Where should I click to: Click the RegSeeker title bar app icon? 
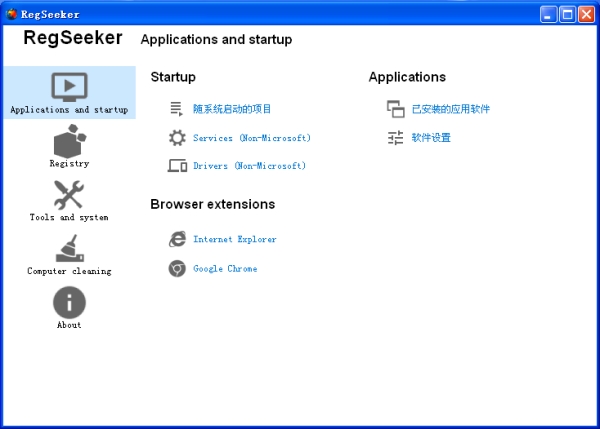point(11,14)
